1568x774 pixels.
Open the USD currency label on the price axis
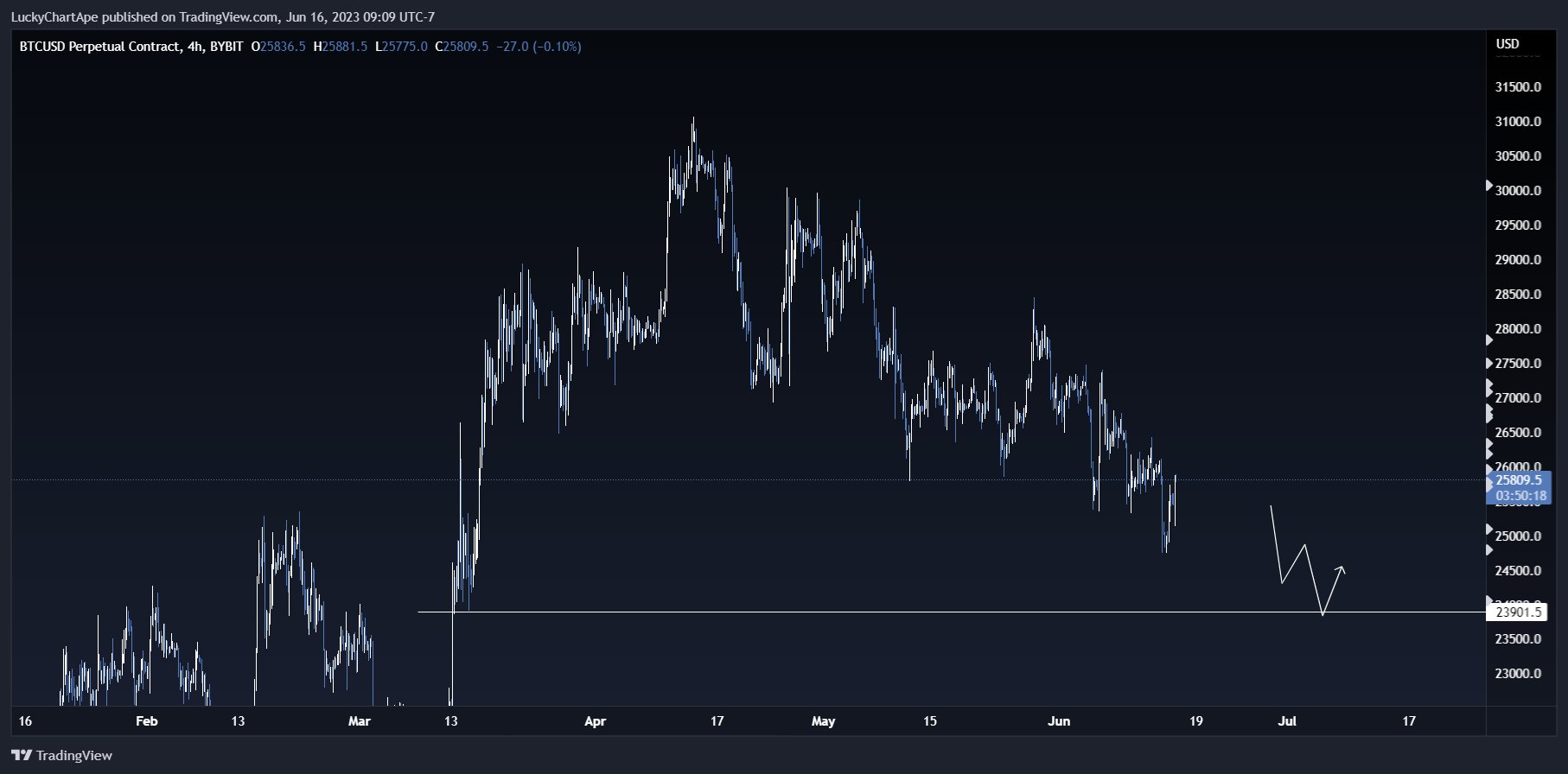(1507, 43)
